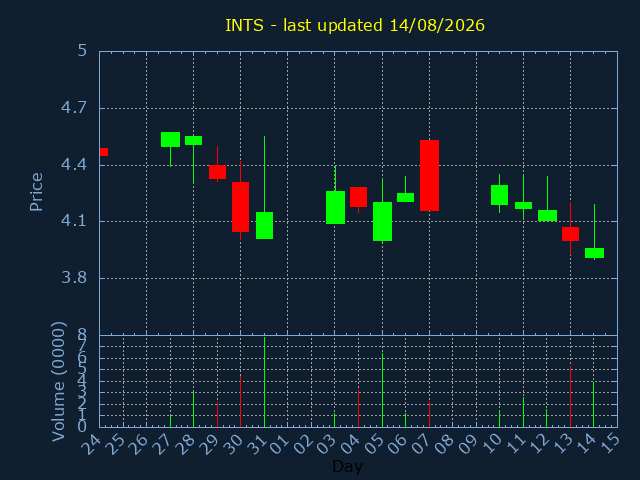This screenshot has height=480, width=640.
Task: Click the chart title INTS last updated
Action: coord(355,25)
